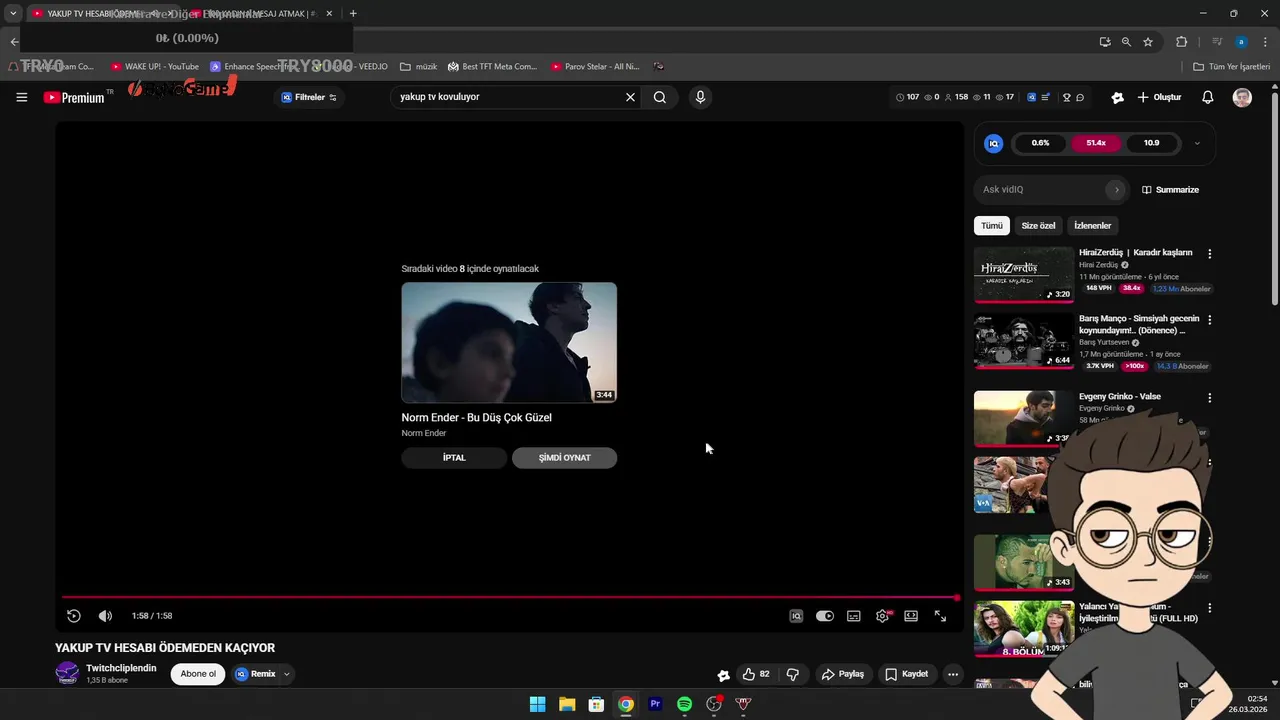Open the vidIQ blue icon in stats bar
Viewport: 1280px width, 720px height.
1031,97
